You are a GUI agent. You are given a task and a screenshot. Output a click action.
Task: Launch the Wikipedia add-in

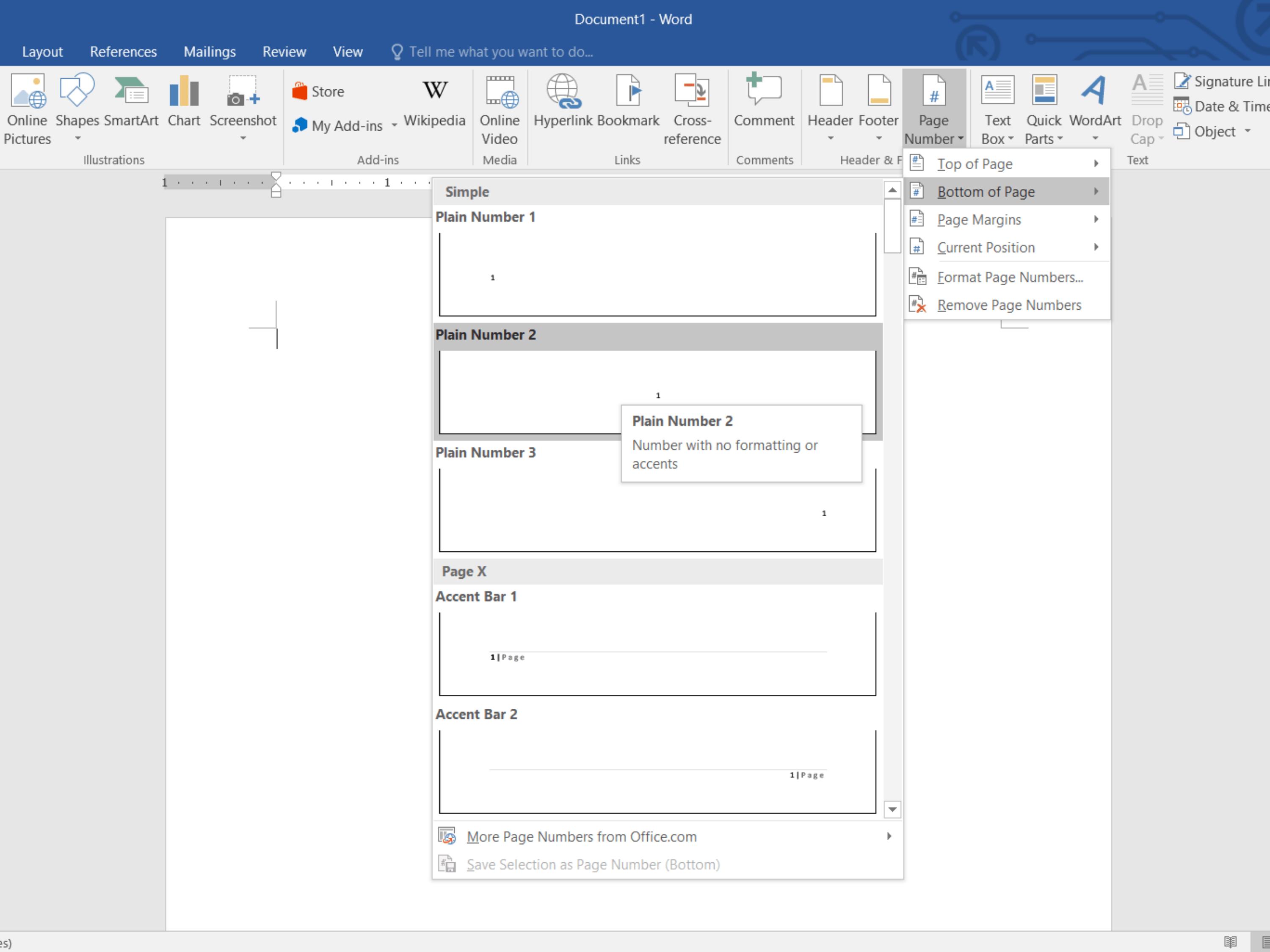[435, 102]
